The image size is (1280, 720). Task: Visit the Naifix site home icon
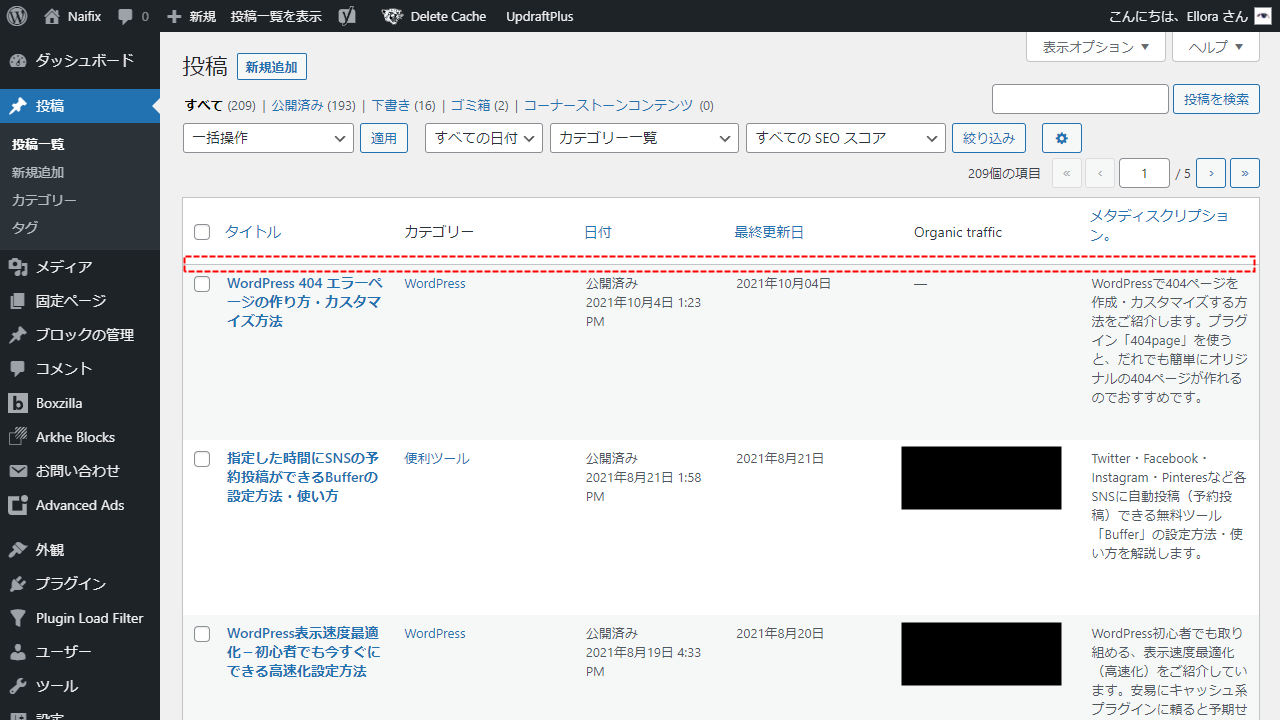point(52,16)
